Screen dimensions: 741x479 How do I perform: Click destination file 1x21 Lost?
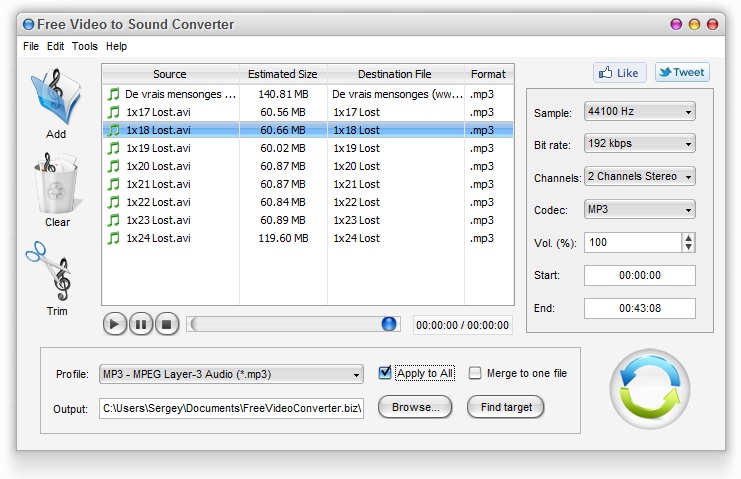(x=356, y=184)
